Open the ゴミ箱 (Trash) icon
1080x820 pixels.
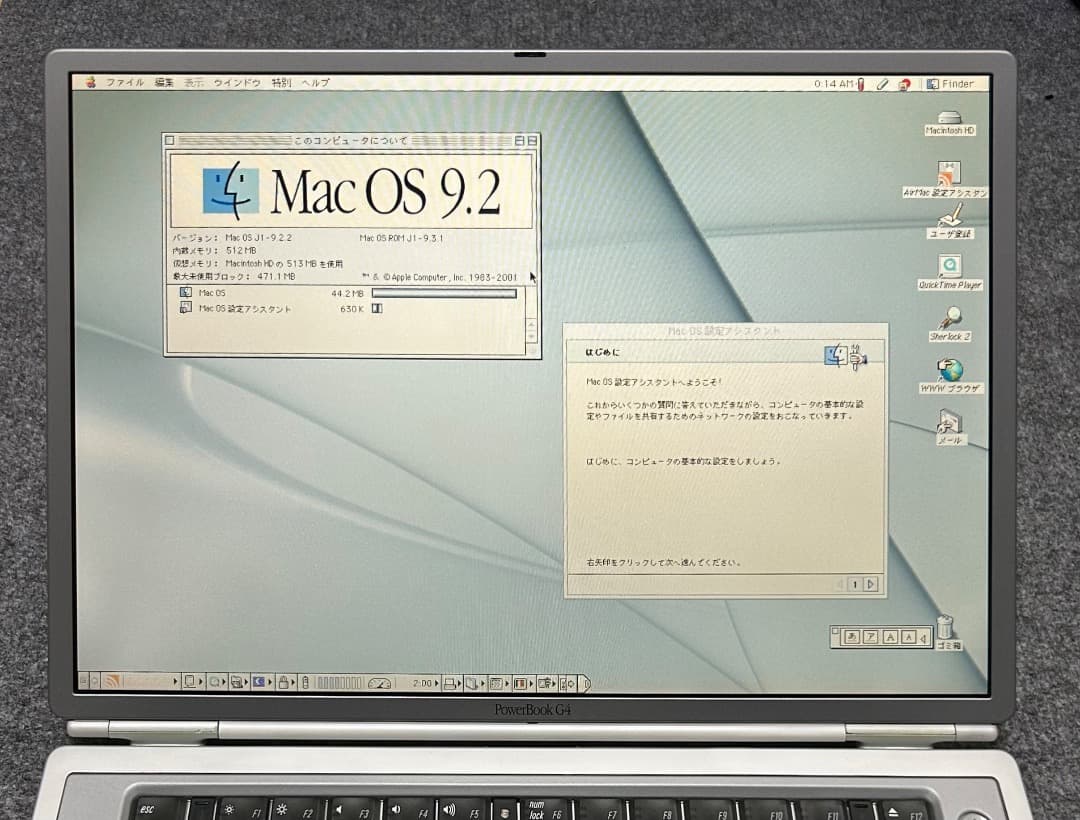[947, 630]
